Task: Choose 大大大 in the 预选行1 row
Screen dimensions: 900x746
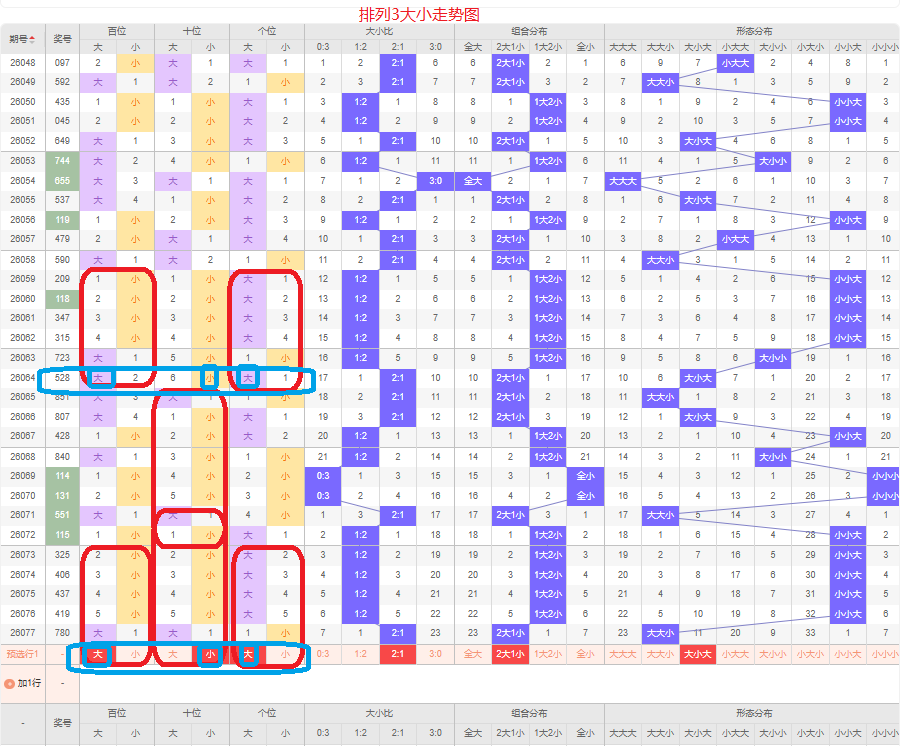Action: pyautogui.click(x=622, y=655)
